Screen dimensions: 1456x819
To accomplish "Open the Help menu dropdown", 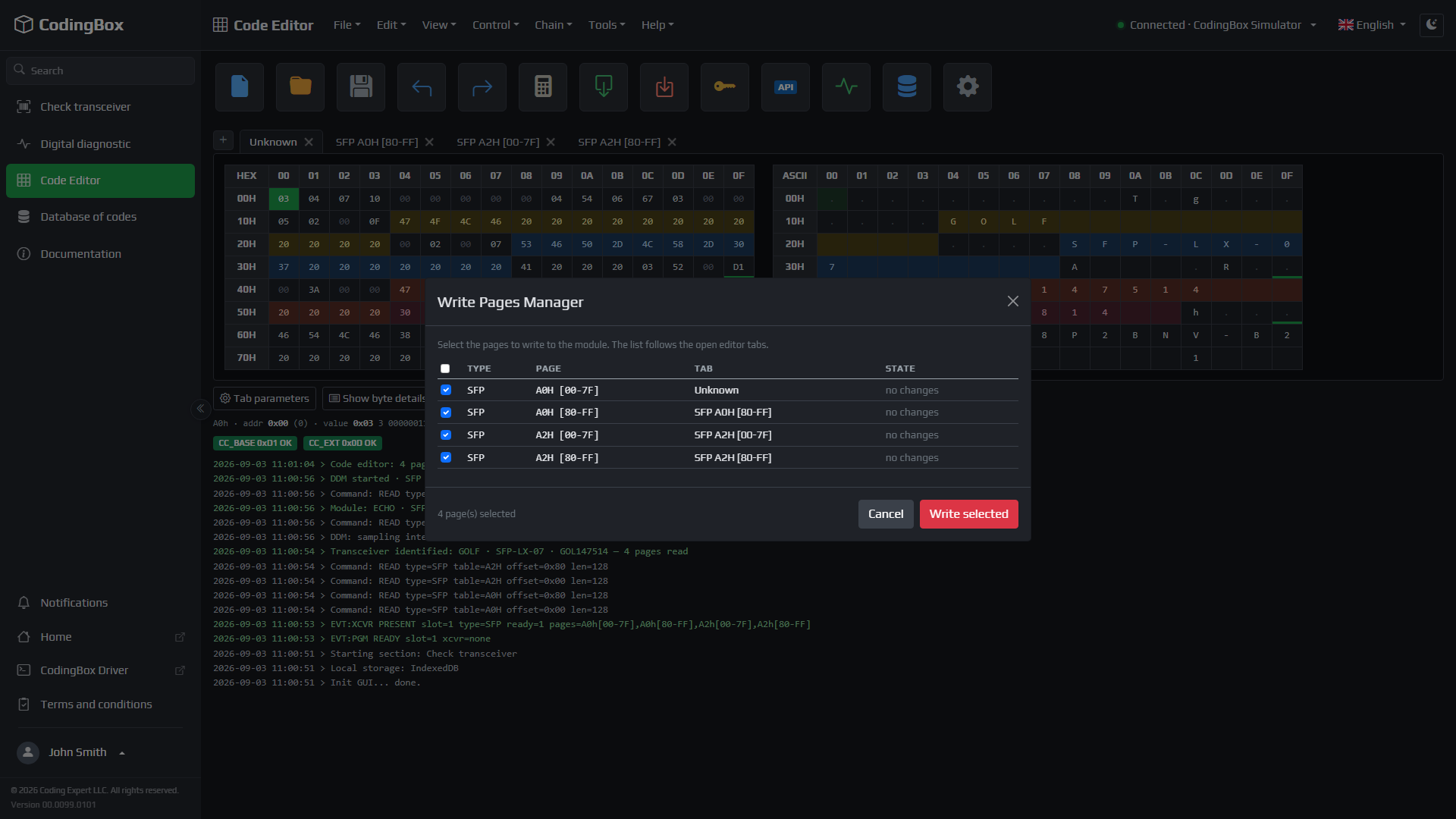I will click(x=657, y=25).
